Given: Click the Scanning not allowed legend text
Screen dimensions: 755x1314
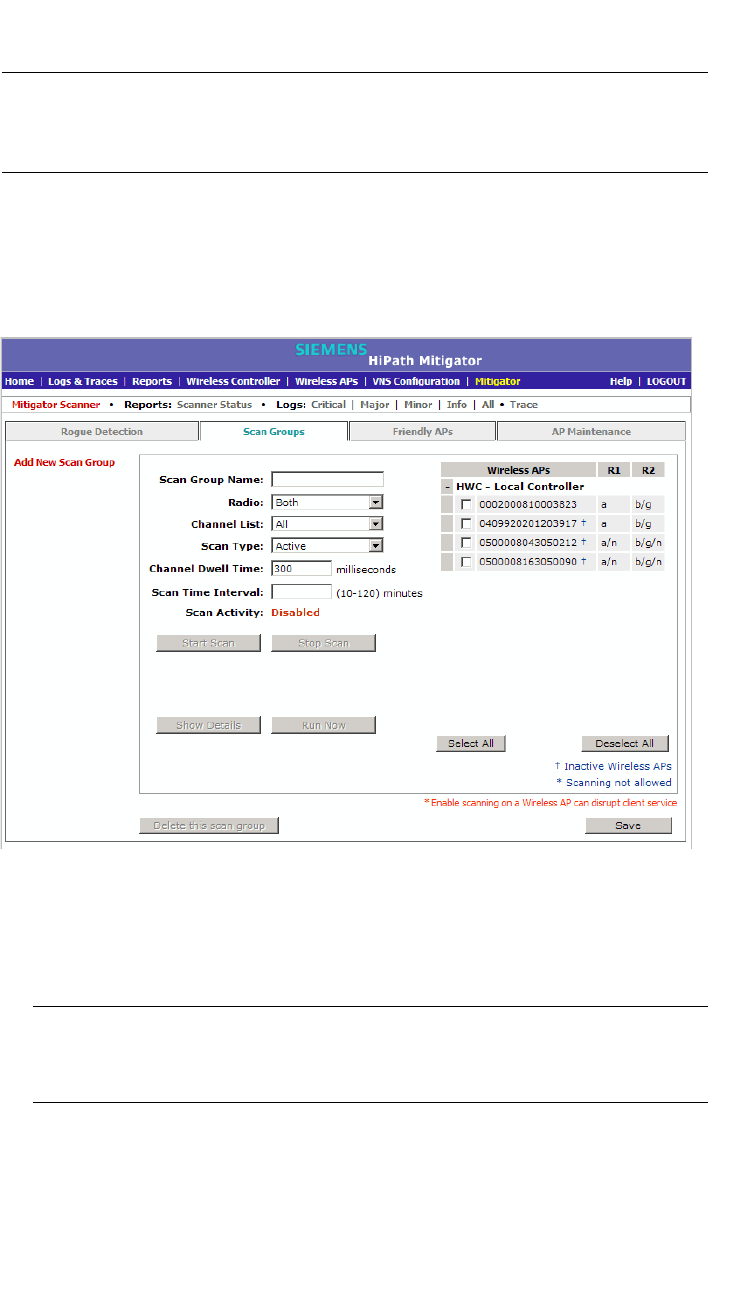Looking at the screenshot, I should click(x=619, y=783).
